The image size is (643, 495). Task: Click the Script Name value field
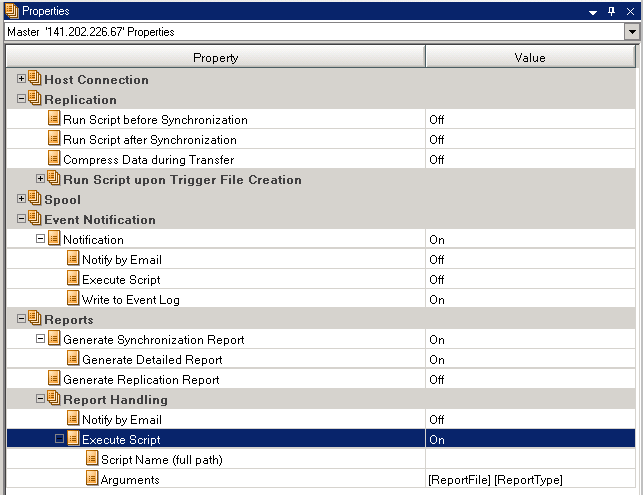(530, 459)
